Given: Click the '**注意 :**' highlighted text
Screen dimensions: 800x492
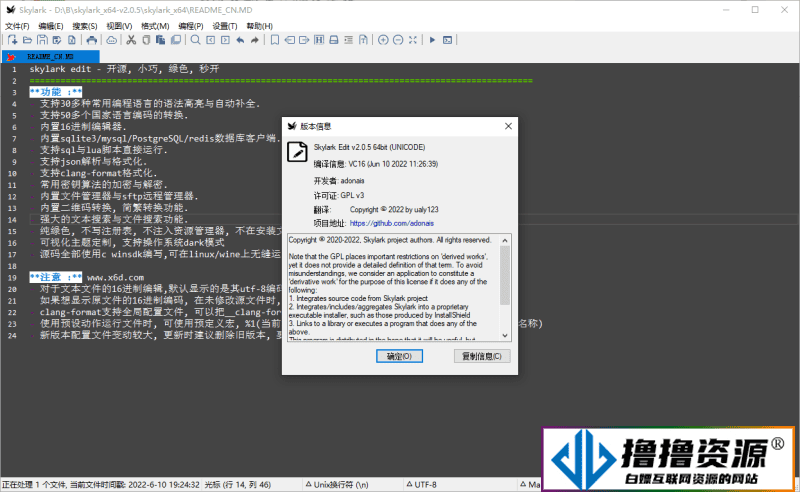Looking at the screenshot, I should (56, 277).
